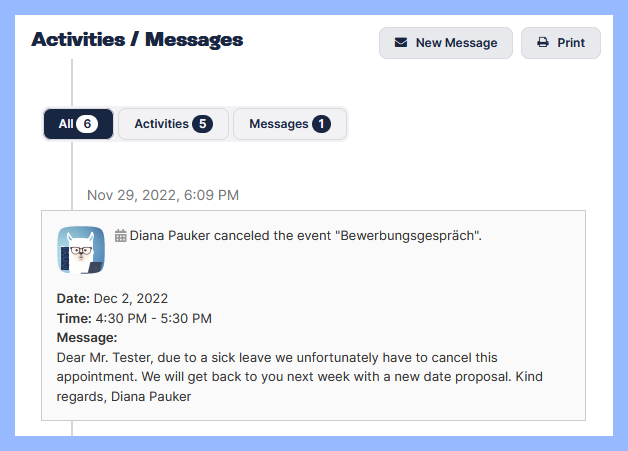The width and height of the screenshot is (628, 451).
Task: Click the canceled event Bewerbungsgespräch text
Action: point(306,236)
